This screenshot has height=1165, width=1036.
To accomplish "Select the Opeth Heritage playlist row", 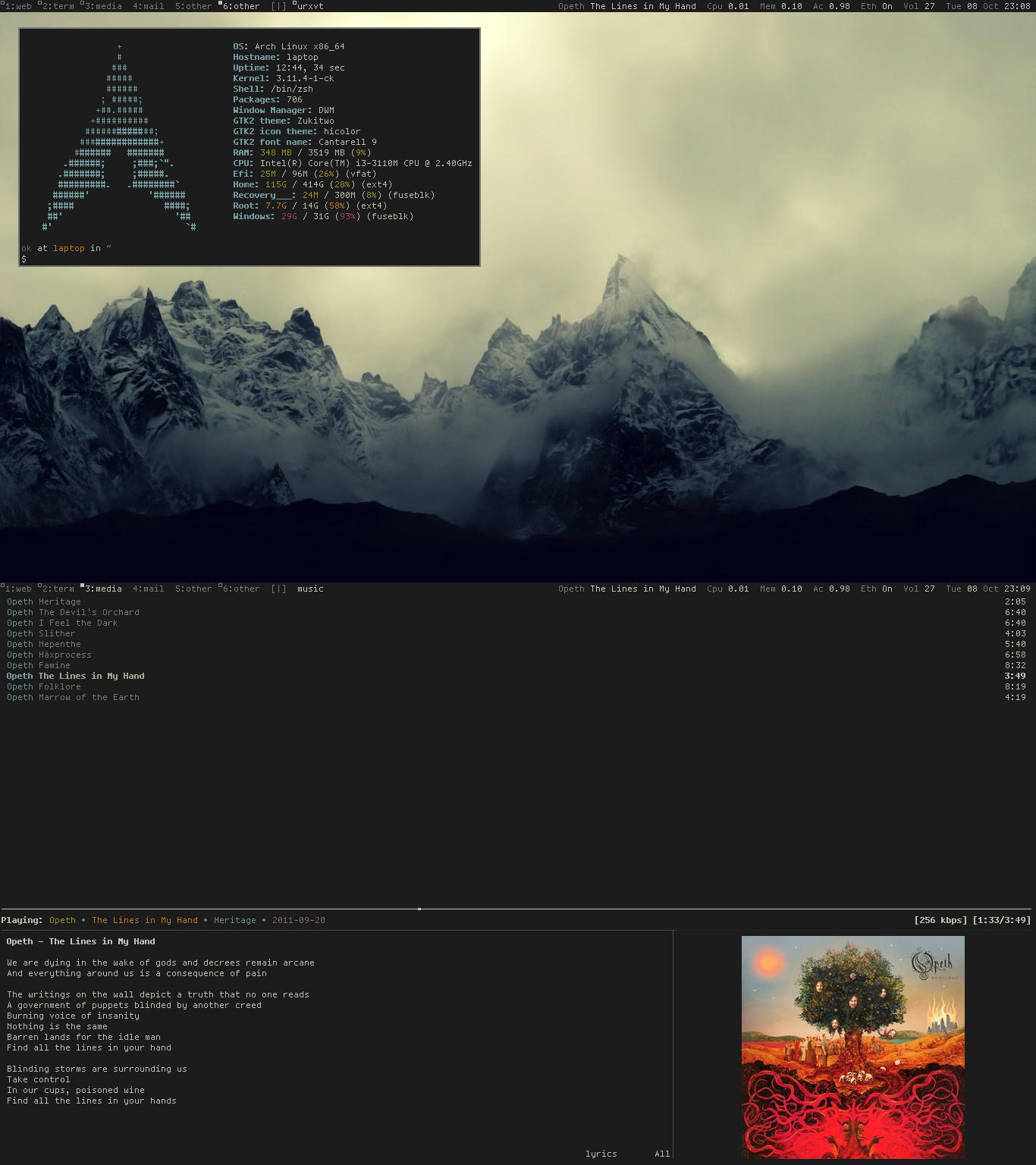I will pos(516,601).
